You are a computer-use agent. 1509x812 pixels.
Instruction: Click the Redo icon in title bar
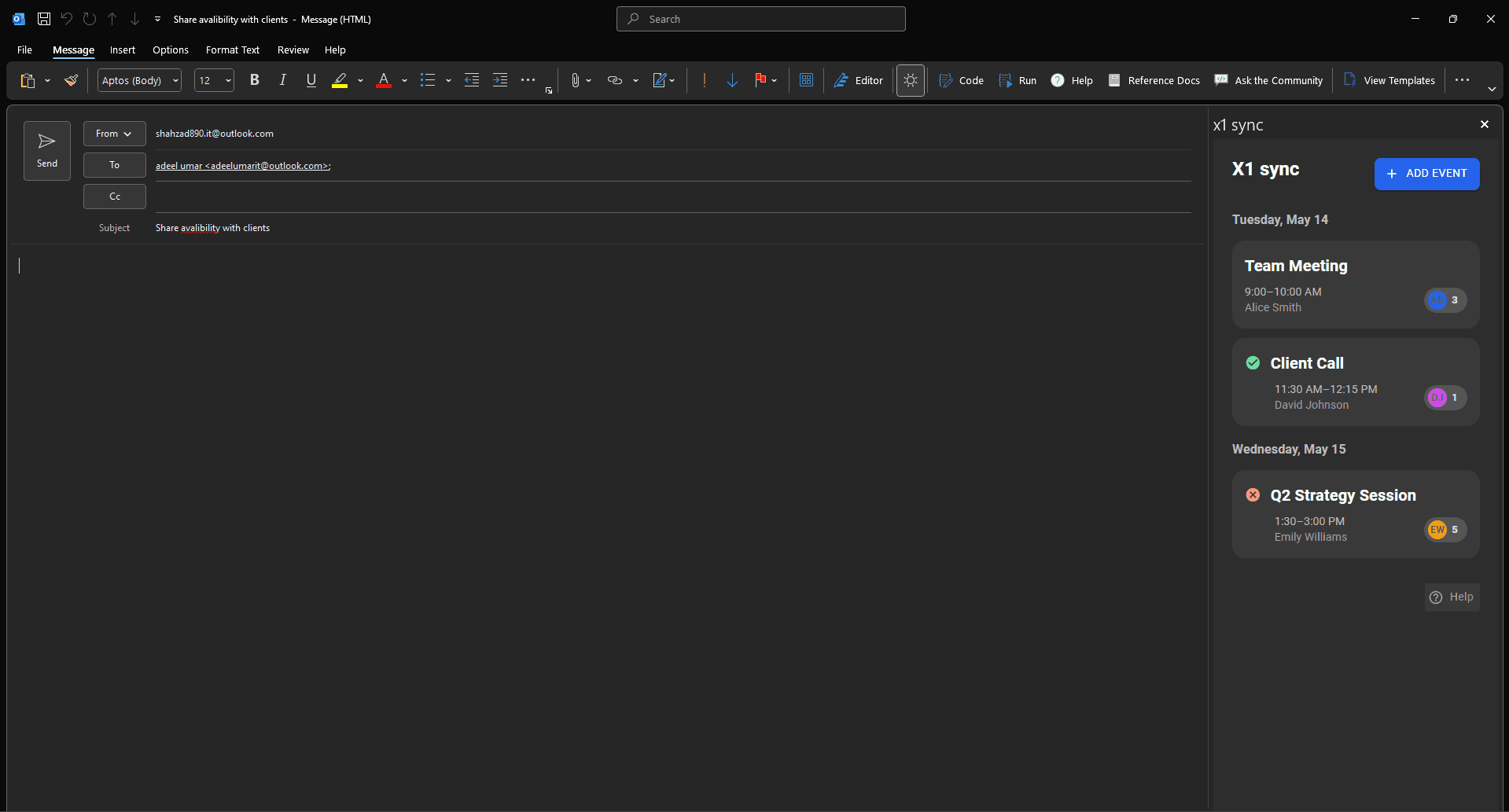tap(90, 19)
